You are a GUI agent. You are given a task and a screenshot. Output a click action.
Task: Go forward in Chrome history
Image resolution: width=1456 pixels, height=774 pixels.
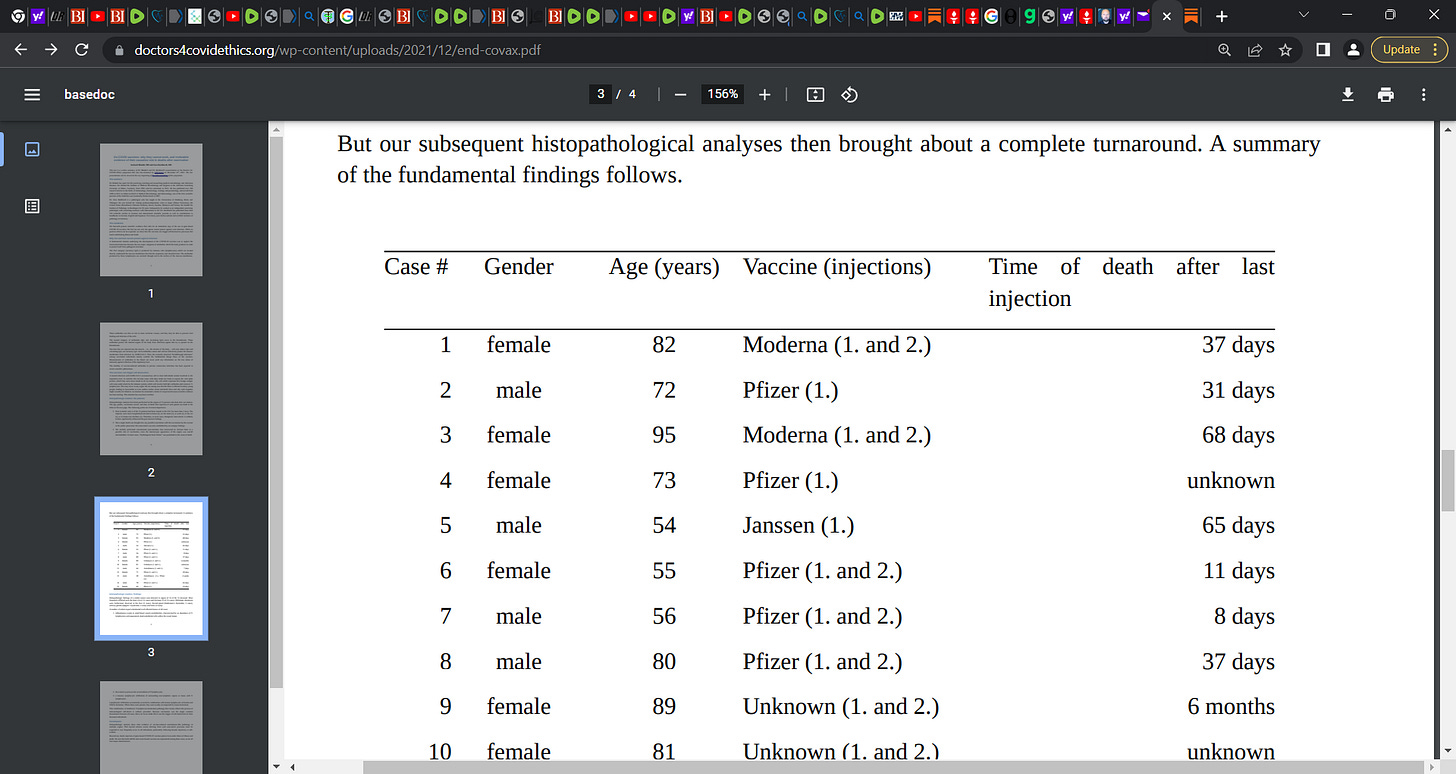52,49
